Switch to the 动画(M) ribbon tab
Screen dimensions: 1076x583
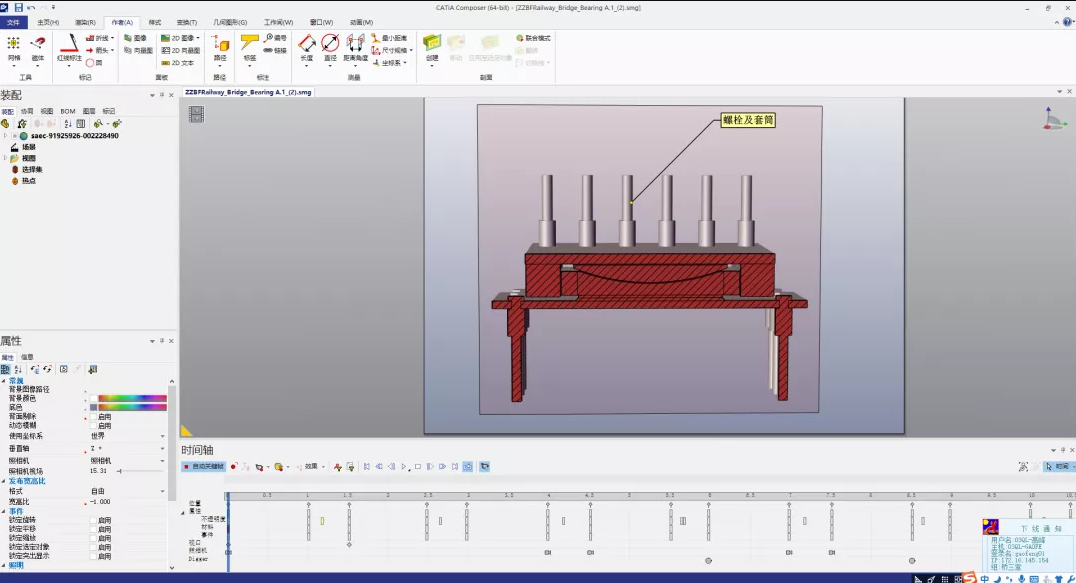[361, 23]
